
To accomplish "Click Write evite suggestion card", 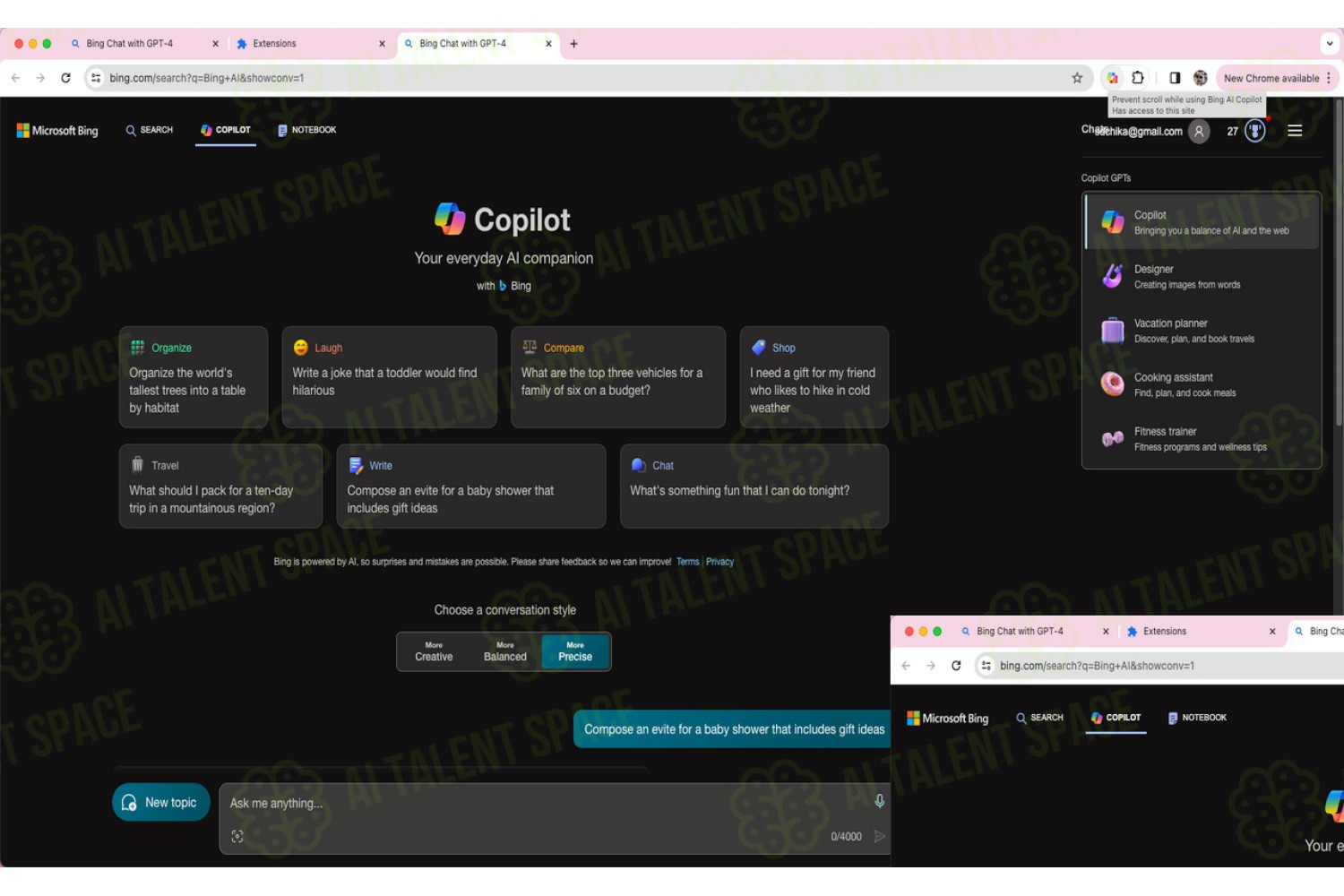I will pos(471,487).
